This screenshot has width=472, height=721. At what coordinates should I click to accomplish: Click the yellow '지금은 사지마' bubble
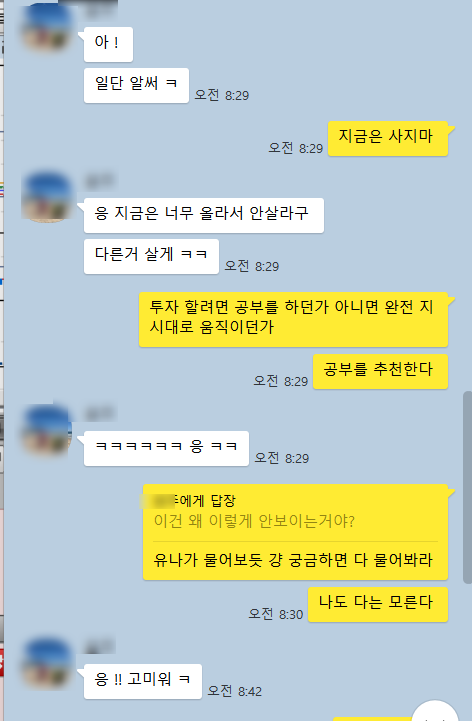pos(388,138)
